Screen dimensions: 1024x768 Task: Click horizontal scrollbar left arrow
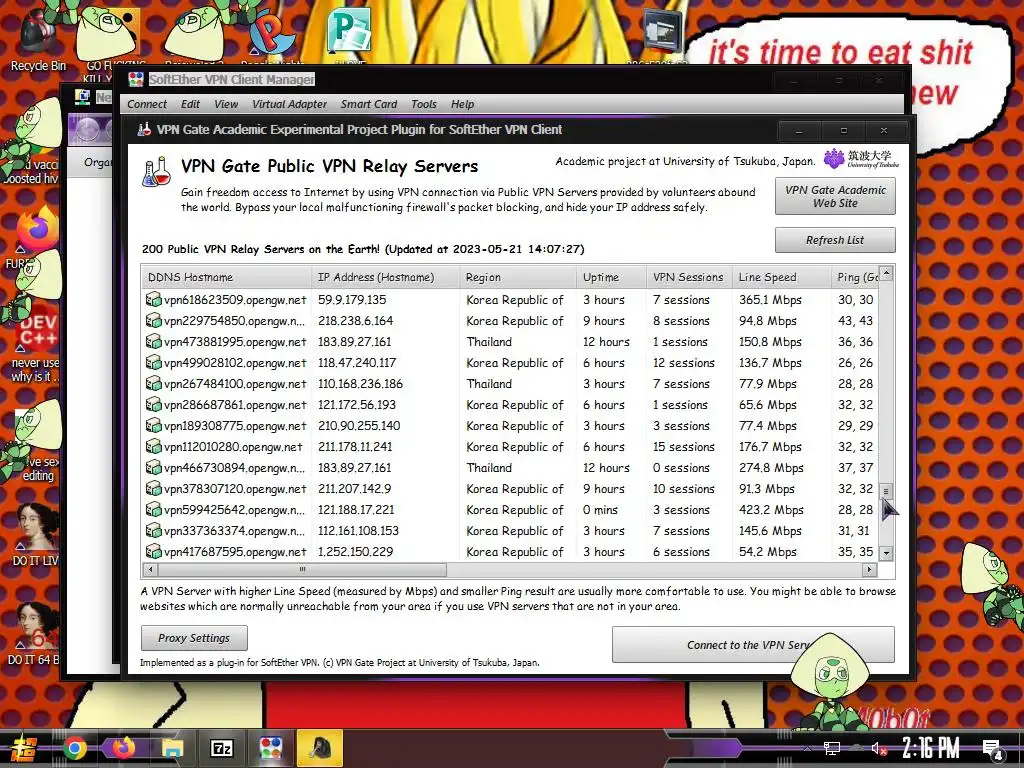click(151, 569)
